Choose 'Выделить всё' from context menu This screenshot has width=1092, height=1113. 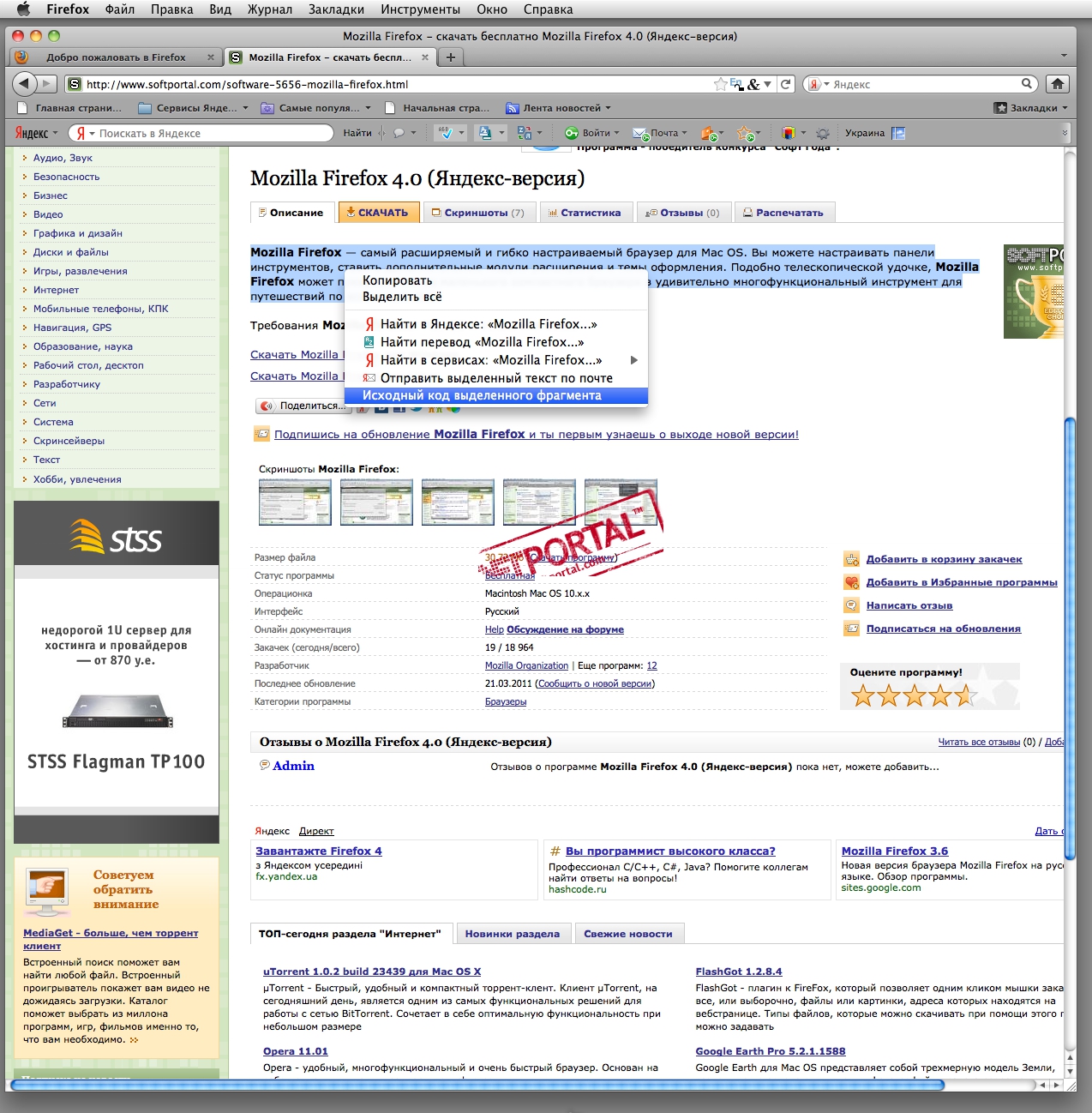(x=495, y=297)
